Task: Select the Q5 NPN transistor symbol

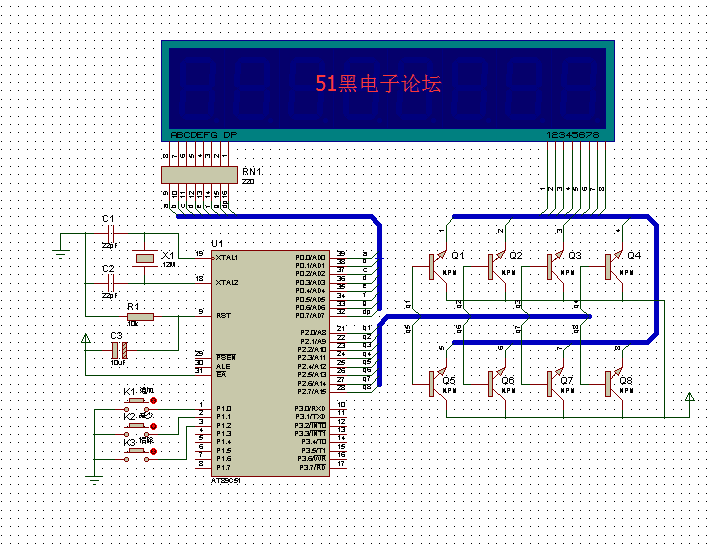Action: point(437,384)
